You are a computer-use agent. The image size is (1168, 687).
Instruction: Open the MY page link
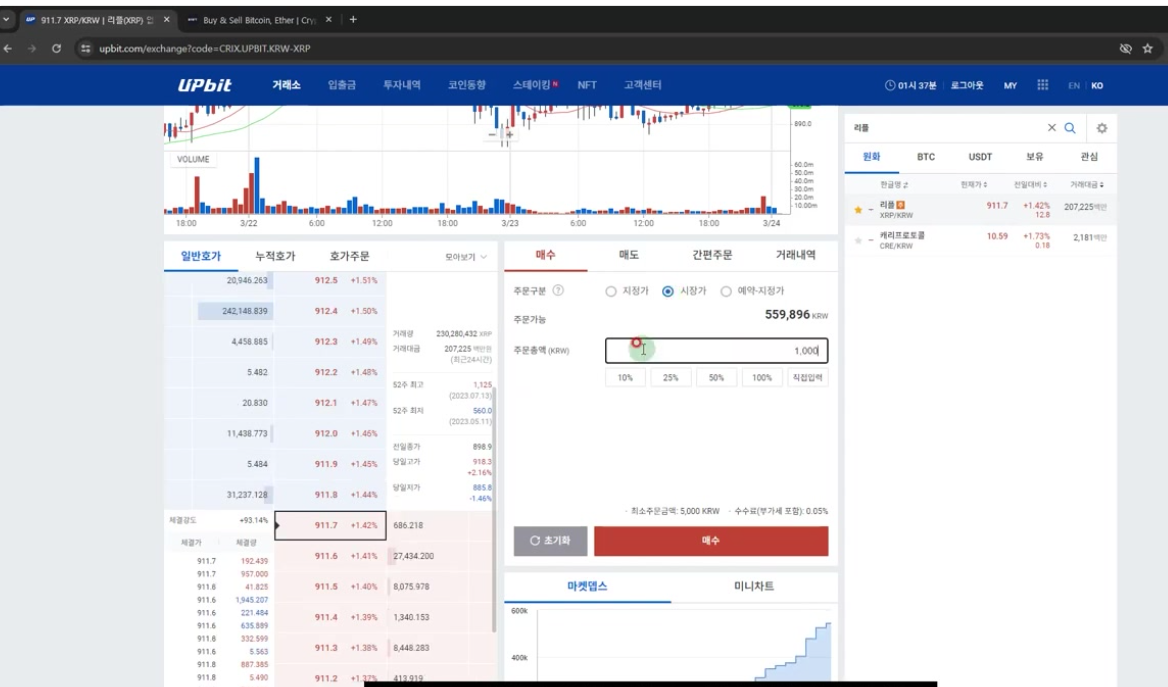(1010, 86)
